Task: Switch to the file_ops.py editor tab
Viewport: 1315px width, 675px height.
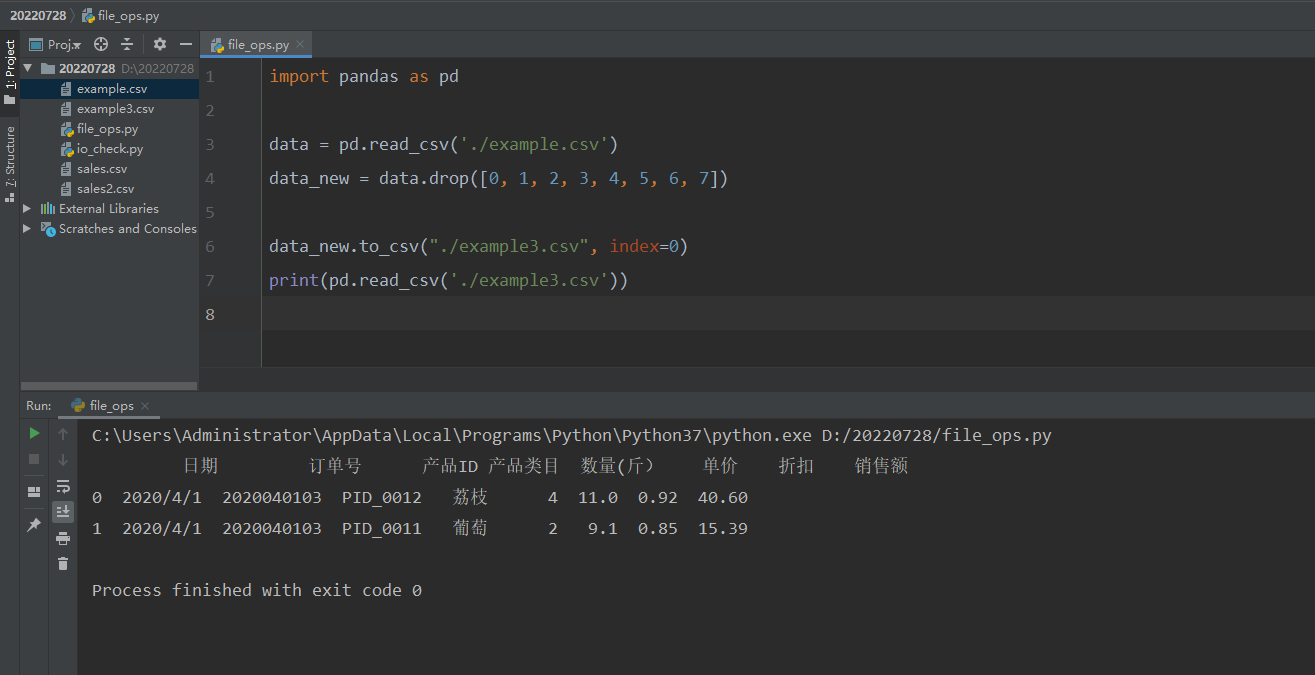Action: click(x=257, y=44)
